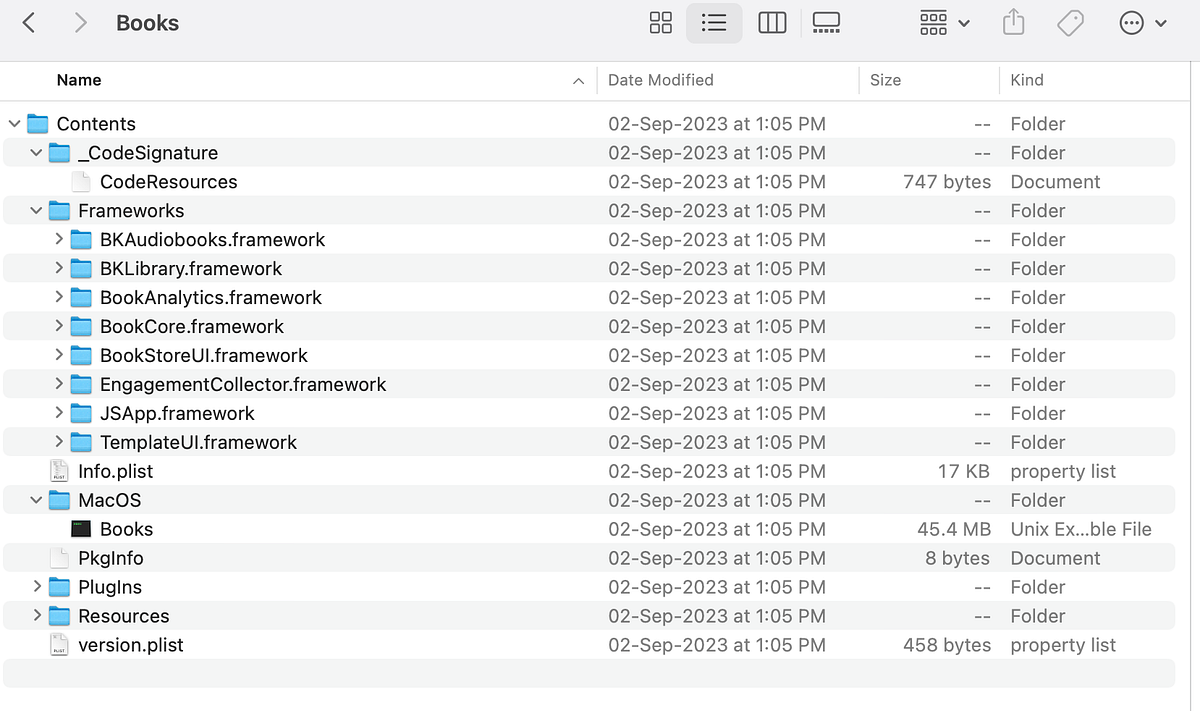Viewport: 1200px width, 711px height.
Task: Select the Frameworks folder icon
Action: tap(60, 211)
